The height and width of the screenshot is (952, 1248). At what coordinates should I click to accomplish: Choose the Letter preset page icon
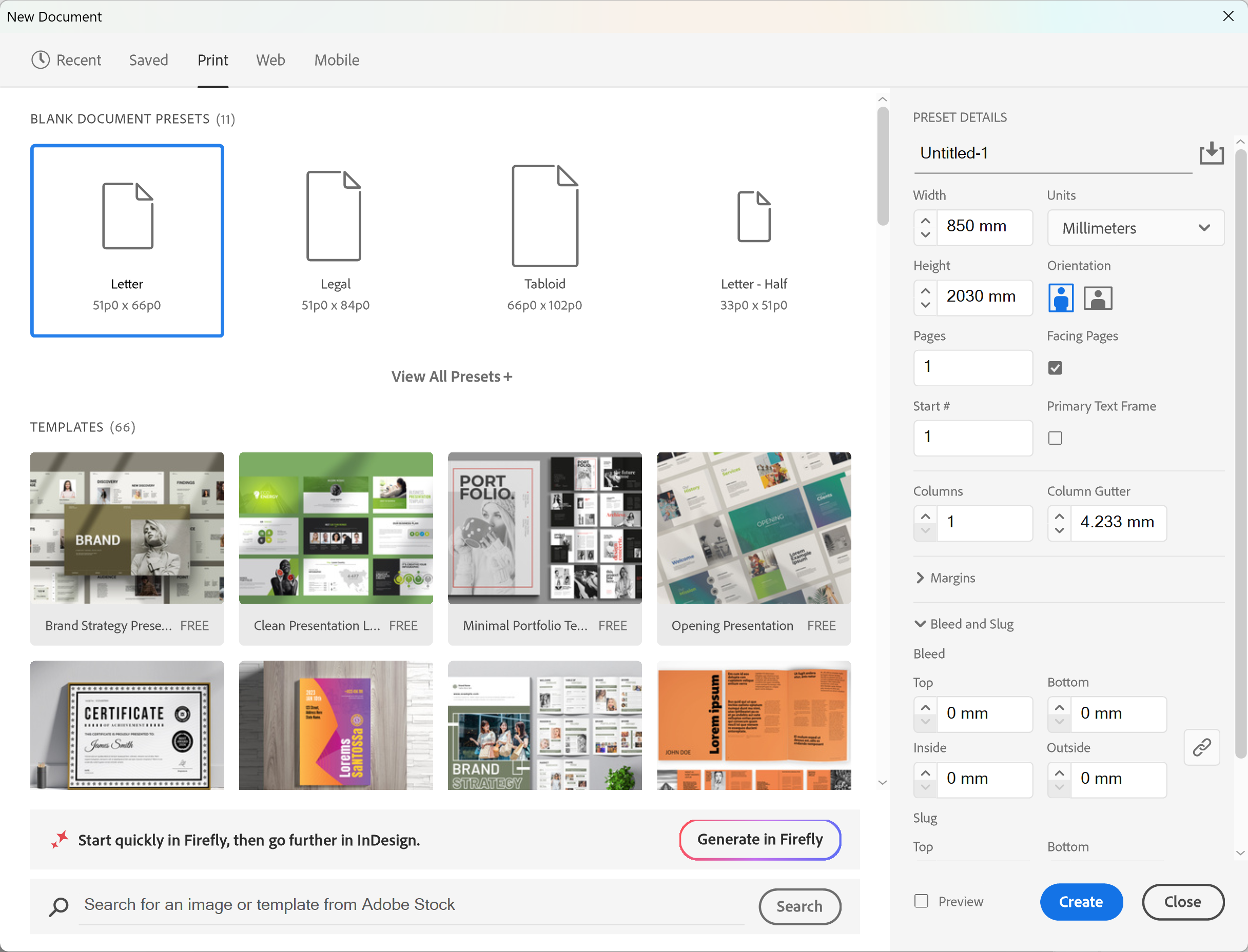pyautogui.click(x=128, y=216)
